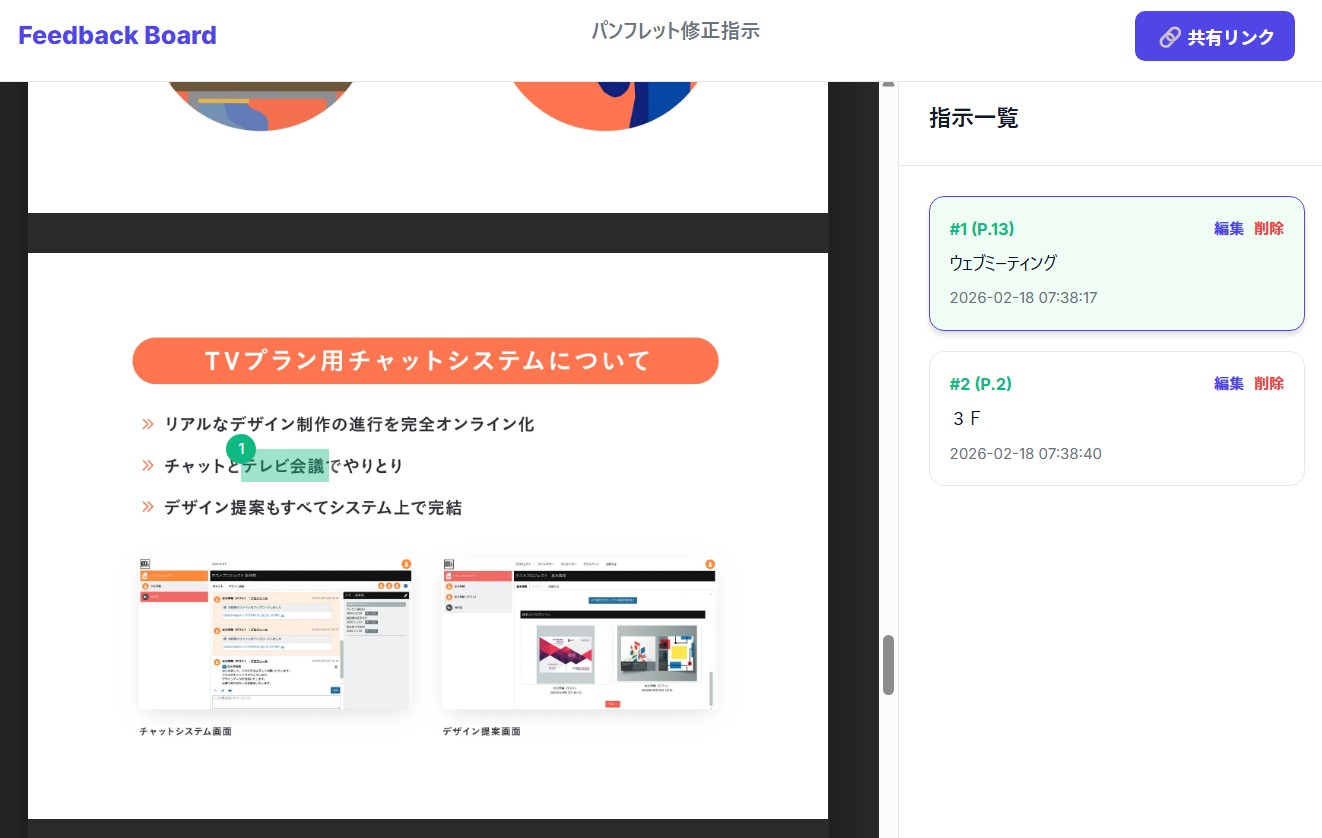Click the デザイン提案画面 screenshot thumbnail

pos(579,633)
